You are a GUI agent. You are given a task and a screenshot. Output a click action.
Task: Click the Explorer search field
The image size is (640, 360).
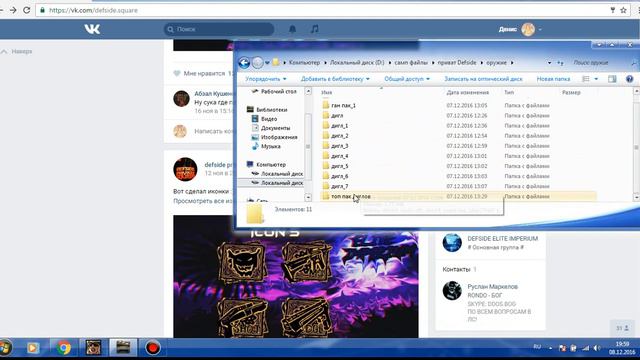pos(603,63)
